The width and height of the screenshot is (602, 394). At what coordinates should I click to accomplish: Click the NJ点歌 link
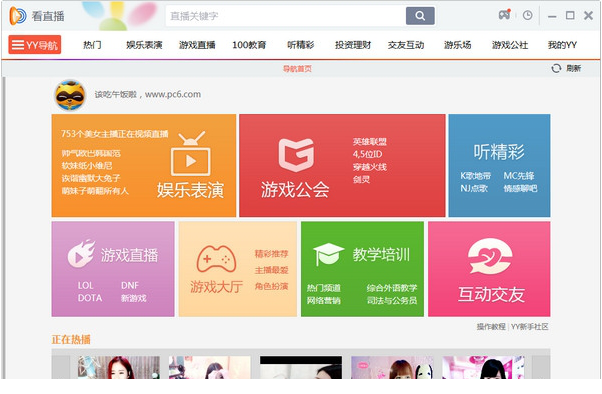click(474, 188)
